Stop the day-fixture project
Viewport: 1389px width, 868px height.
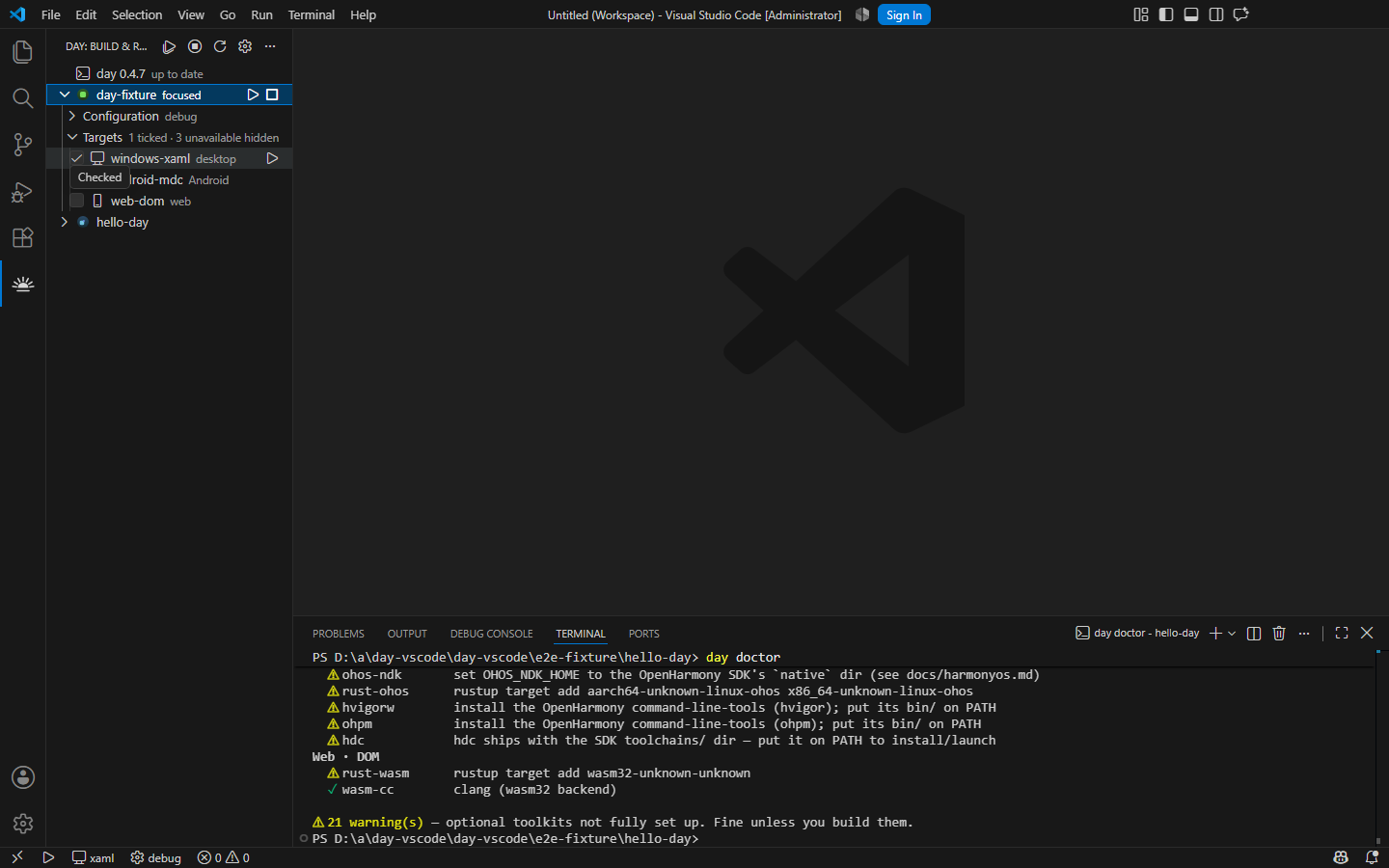[x=272, y=95]
